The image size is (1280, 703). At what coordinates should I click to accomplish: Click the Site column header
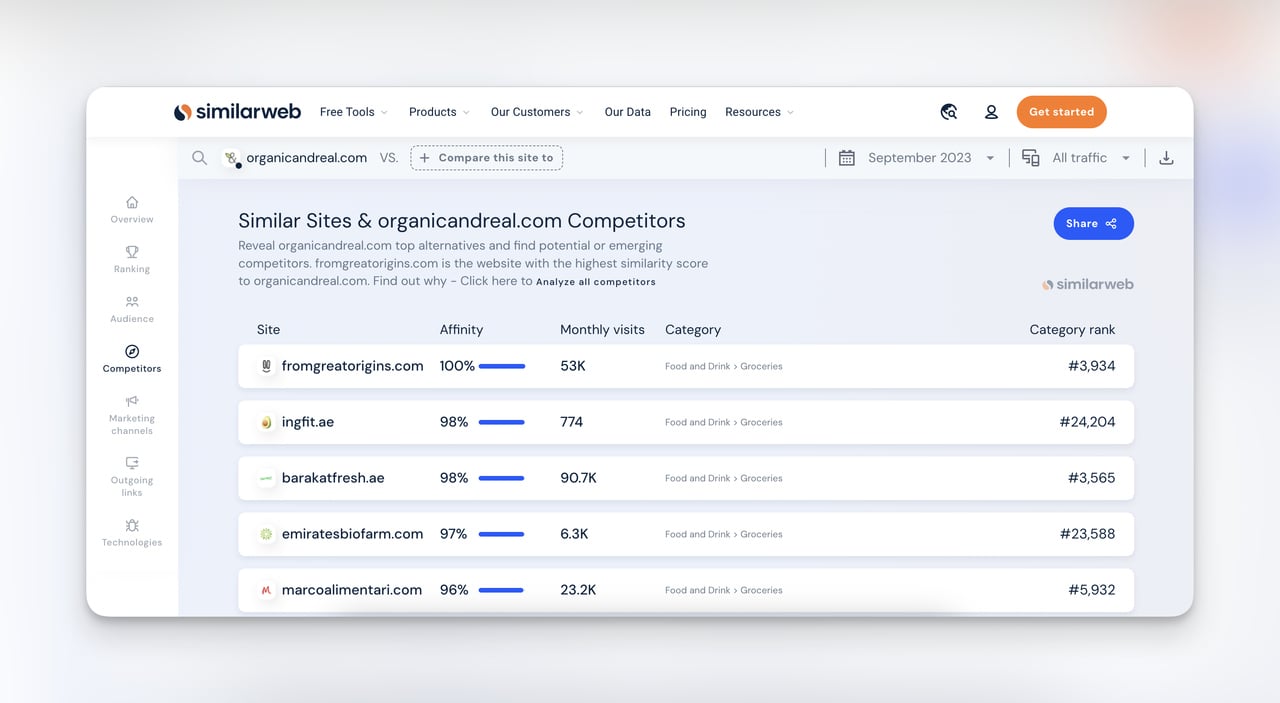[268, 330]
